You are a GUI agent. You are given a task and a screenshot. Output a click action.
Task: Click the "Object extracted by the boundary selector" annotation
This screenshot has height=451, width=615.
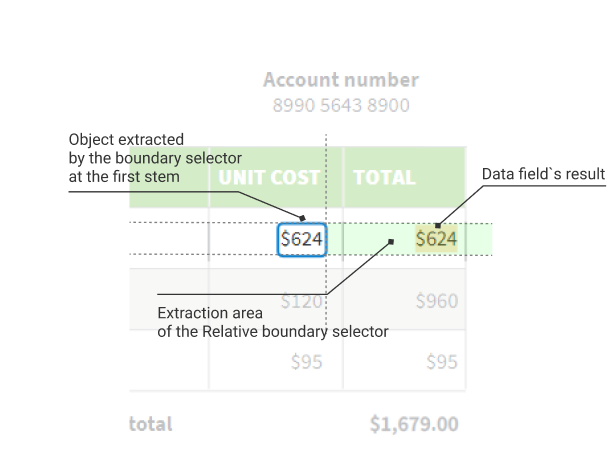point(155,158)
